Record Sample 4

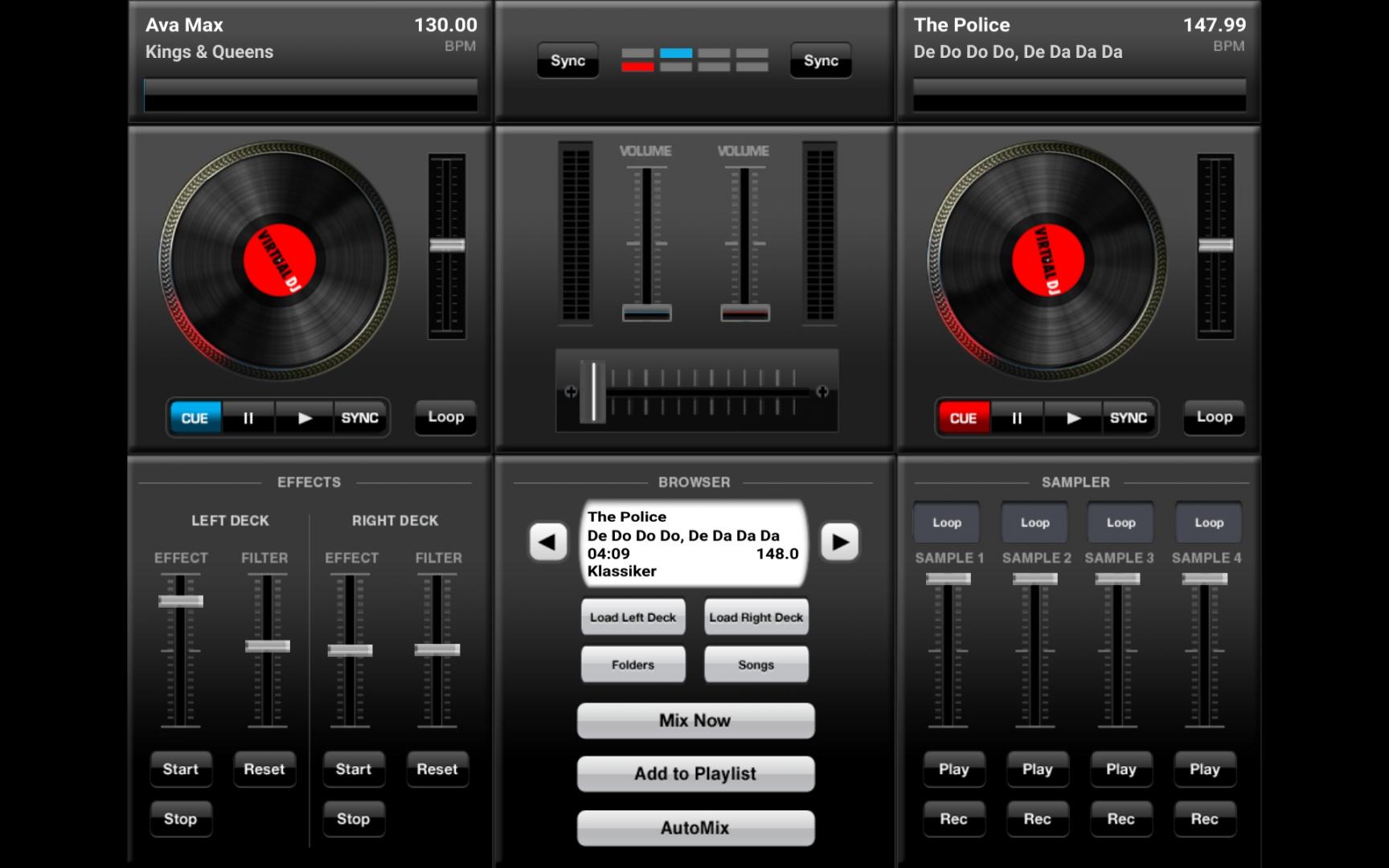[x=1205, y=819]
